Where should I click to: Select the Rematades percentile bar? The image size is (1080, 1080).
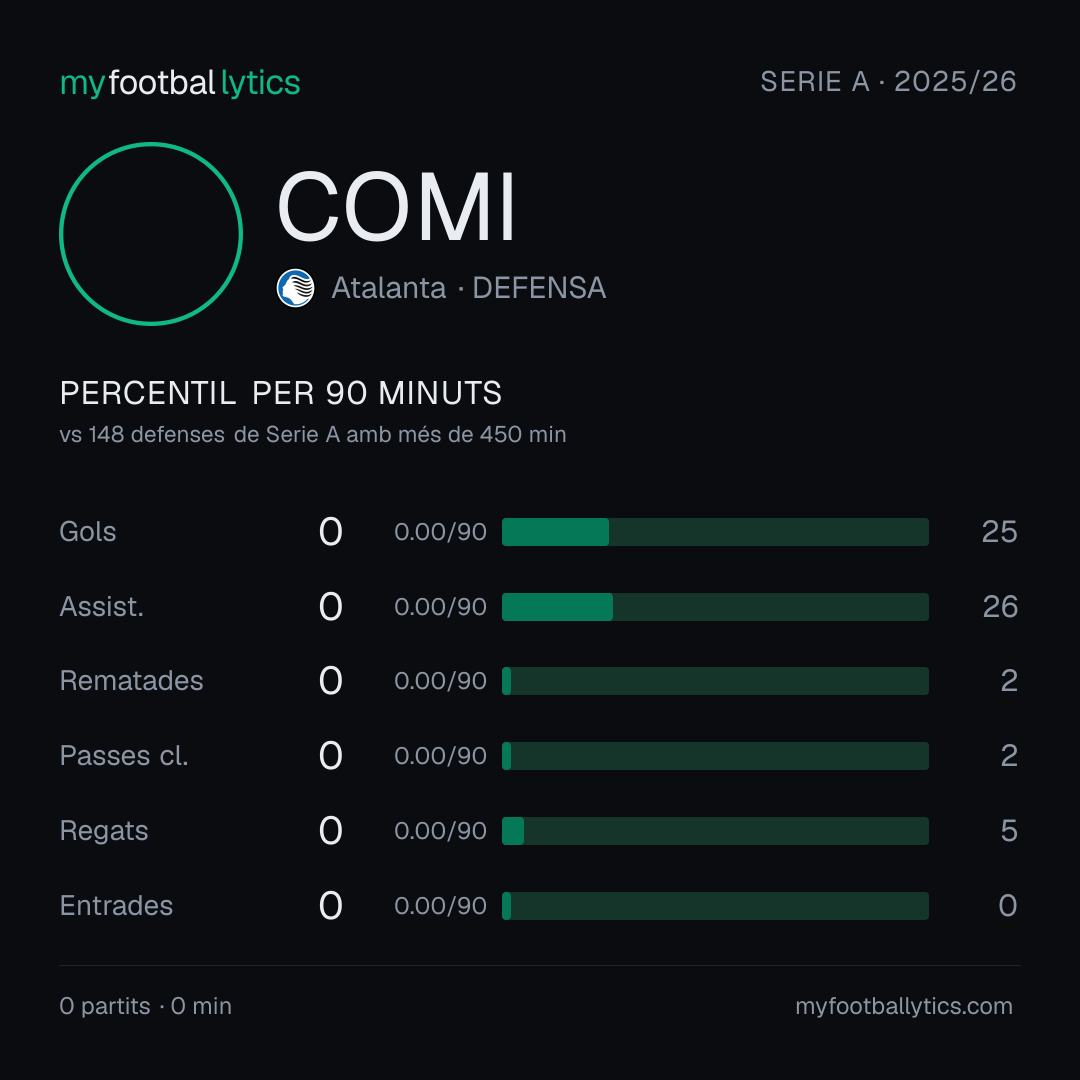pyautogui.click(x=715, y=681)
